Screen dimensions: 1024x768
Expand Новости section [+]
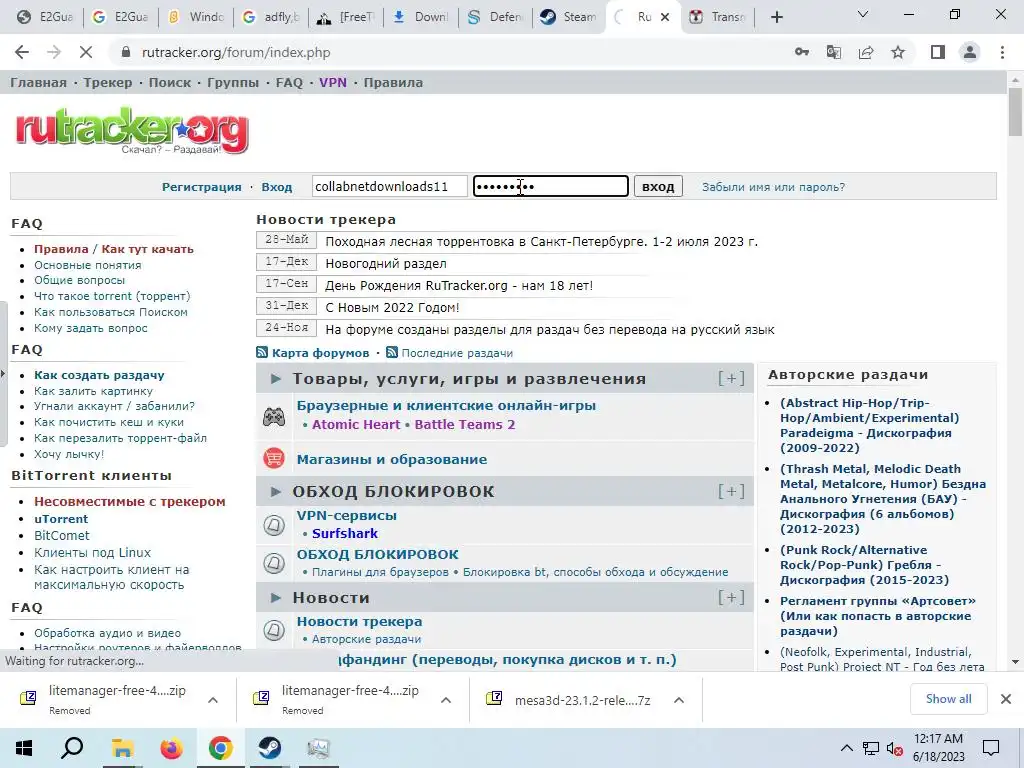[x=731, y=598]
